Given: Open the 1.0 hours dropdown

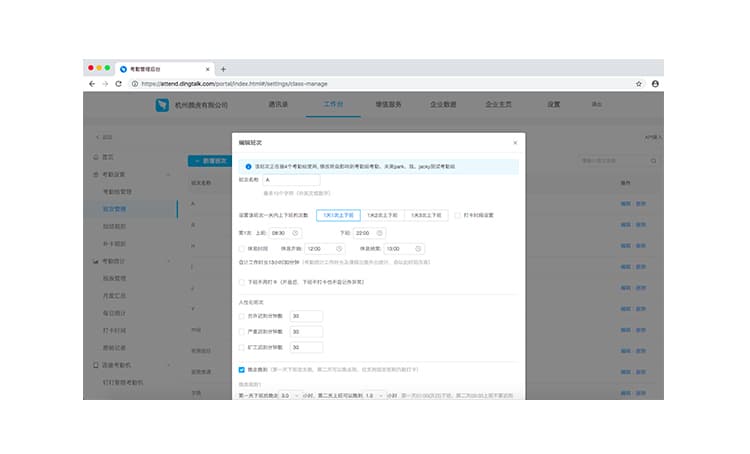Looking at the screenshot, I should 374,395.
